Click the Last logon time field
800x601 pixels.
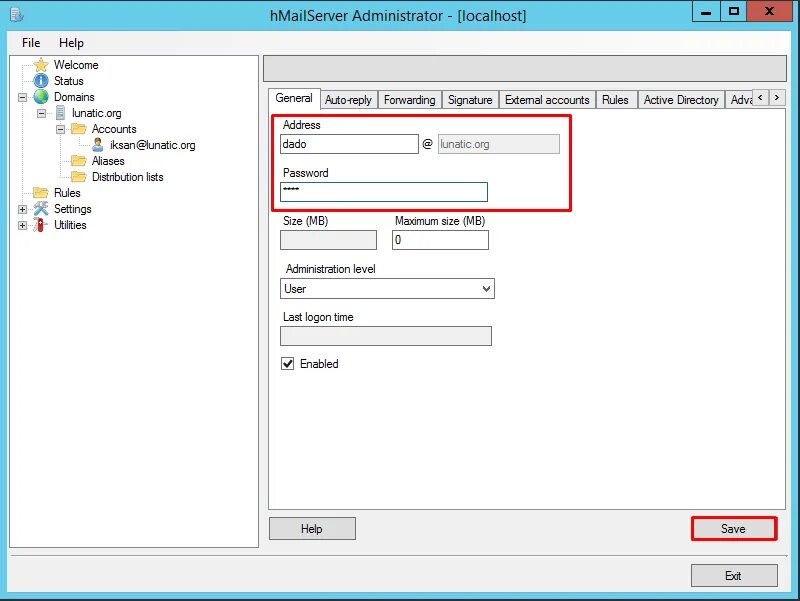point(386,336)
